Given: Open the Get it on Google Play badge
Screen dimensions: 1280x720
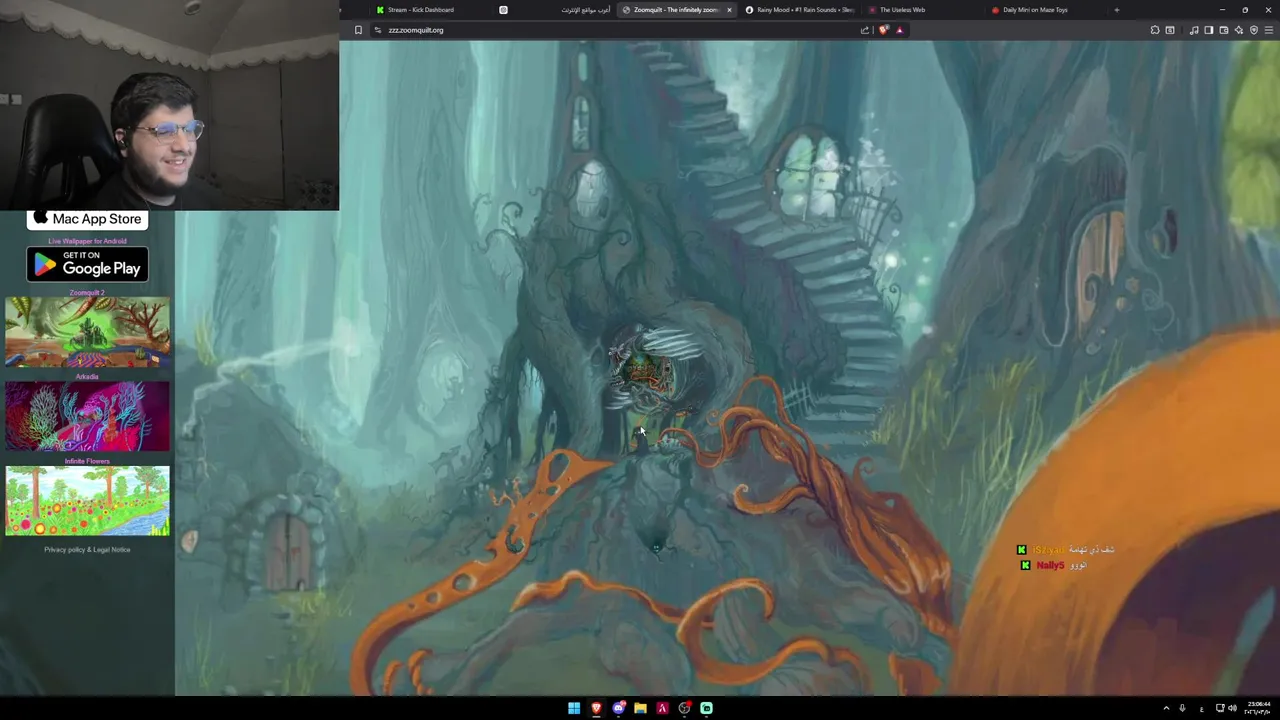Looking at the screenshot, I should point(87,265).
